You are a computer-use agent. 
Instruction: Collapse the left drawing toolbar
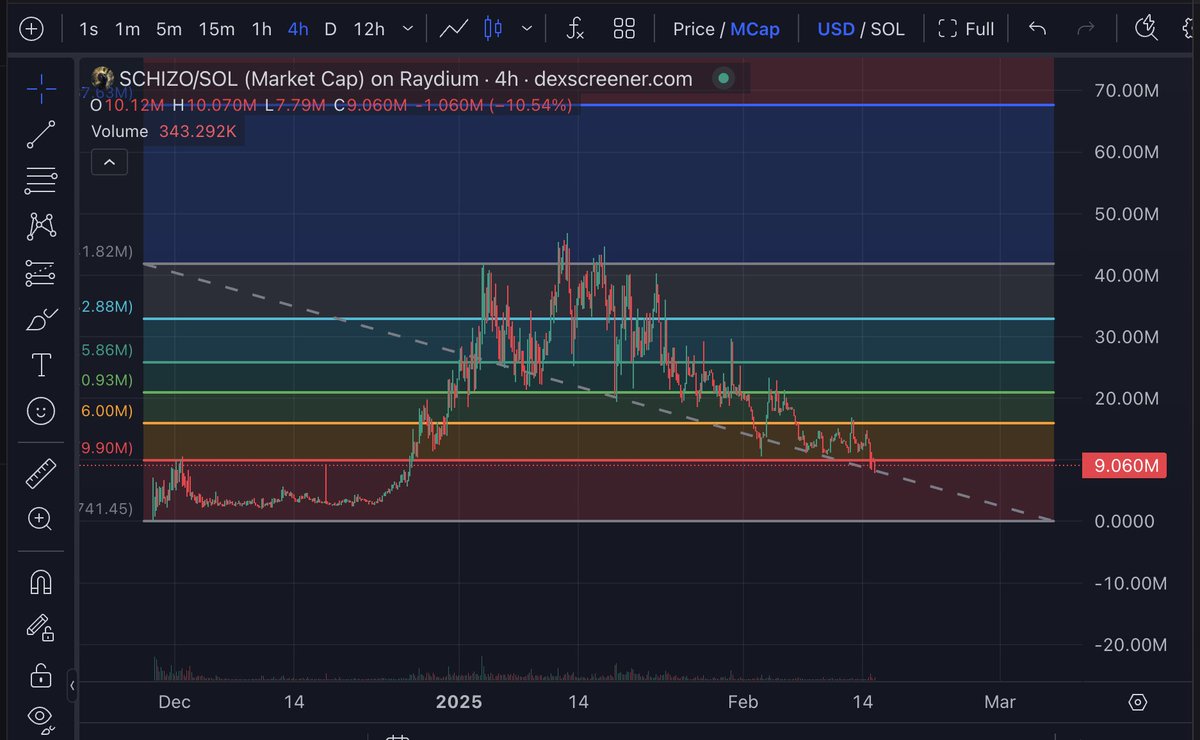72,687
